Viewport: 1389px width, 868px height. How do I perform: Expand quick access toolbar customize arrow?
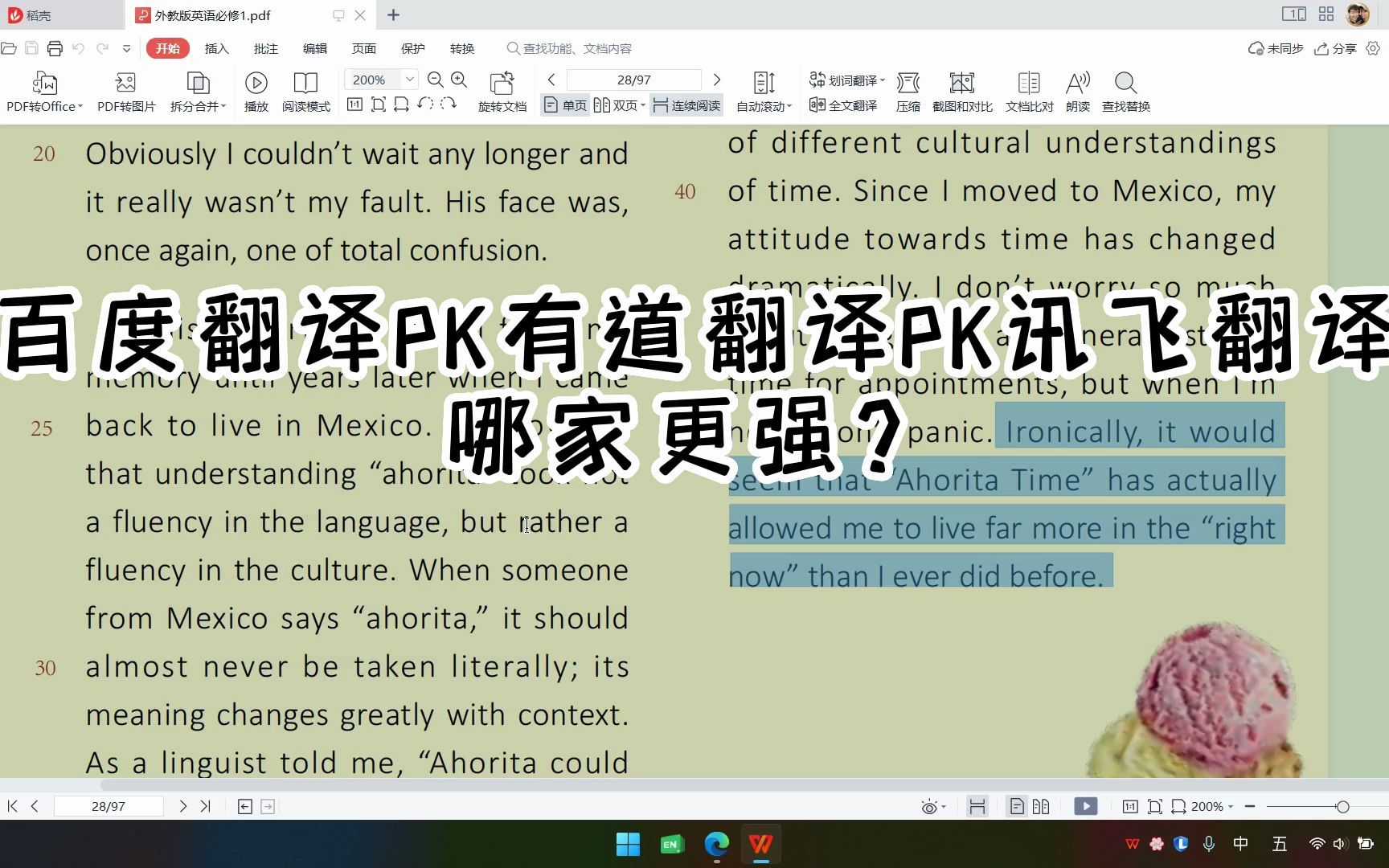pyautogui.click(x=126, y=49)
